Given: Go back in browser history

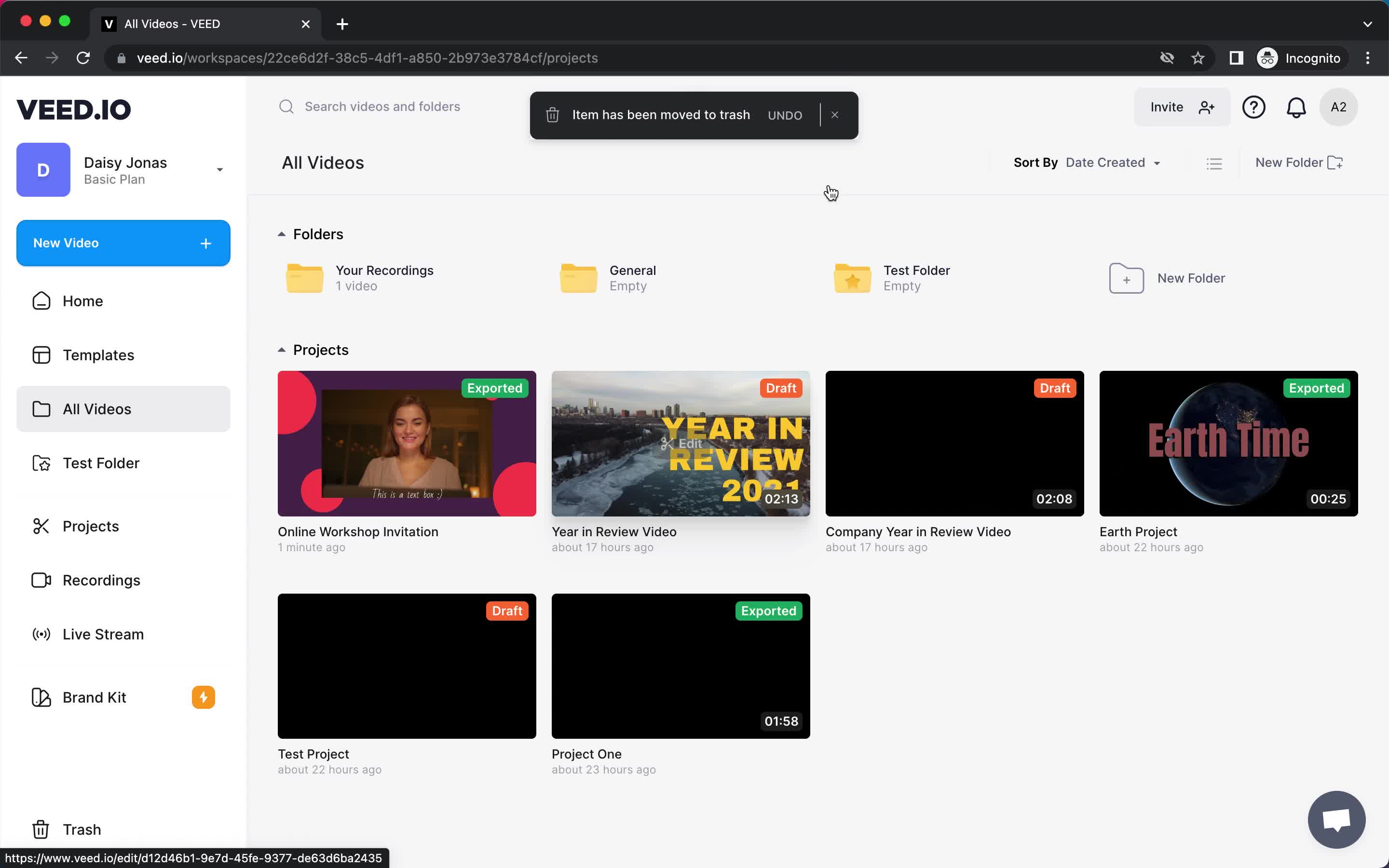Looking at the screenshot, I should 21,58.
